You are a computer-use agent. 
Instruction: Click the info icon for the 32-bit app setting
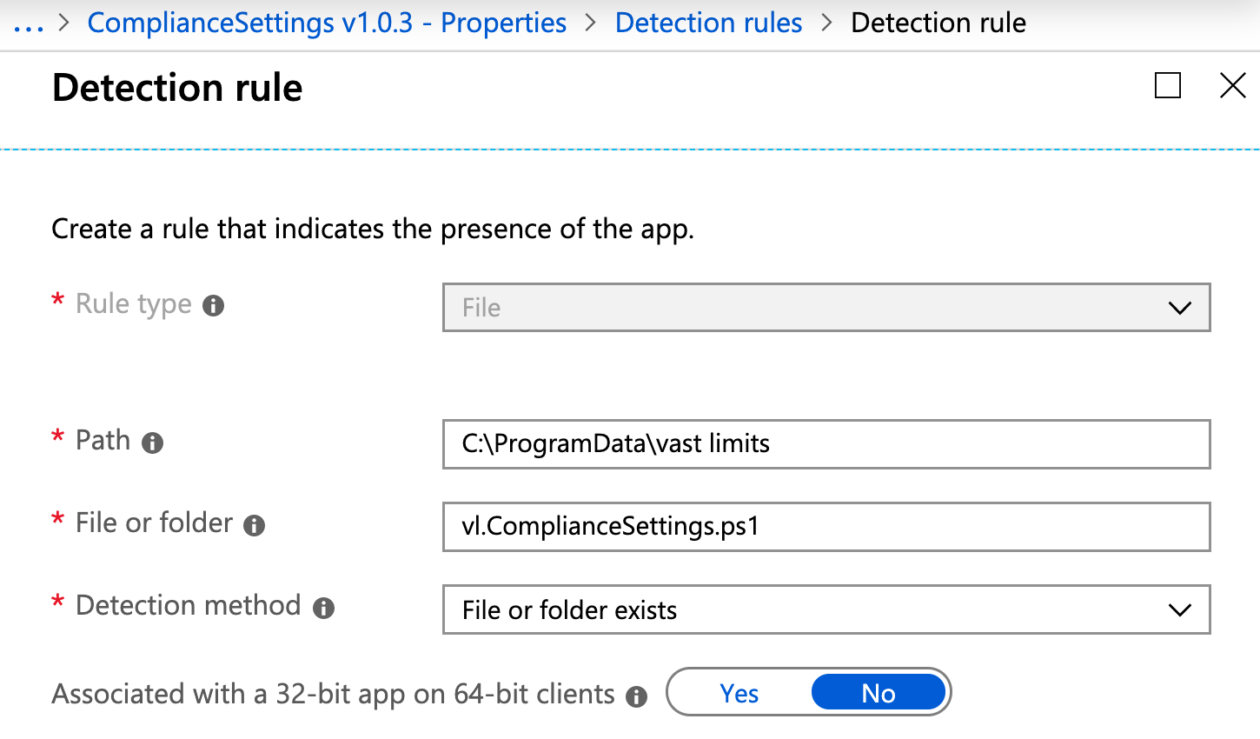pos(636,695)
